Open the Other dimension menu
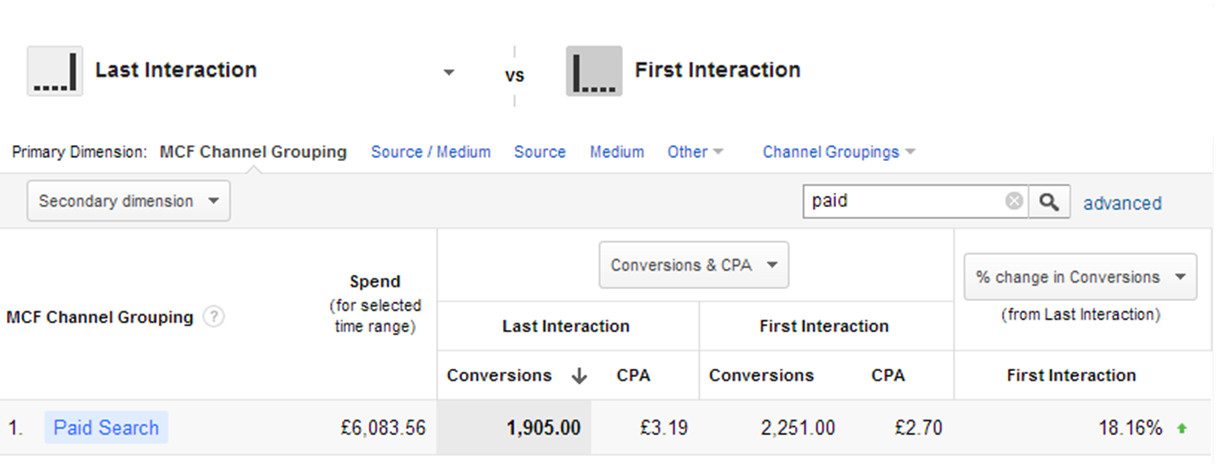 click(695, 152)
